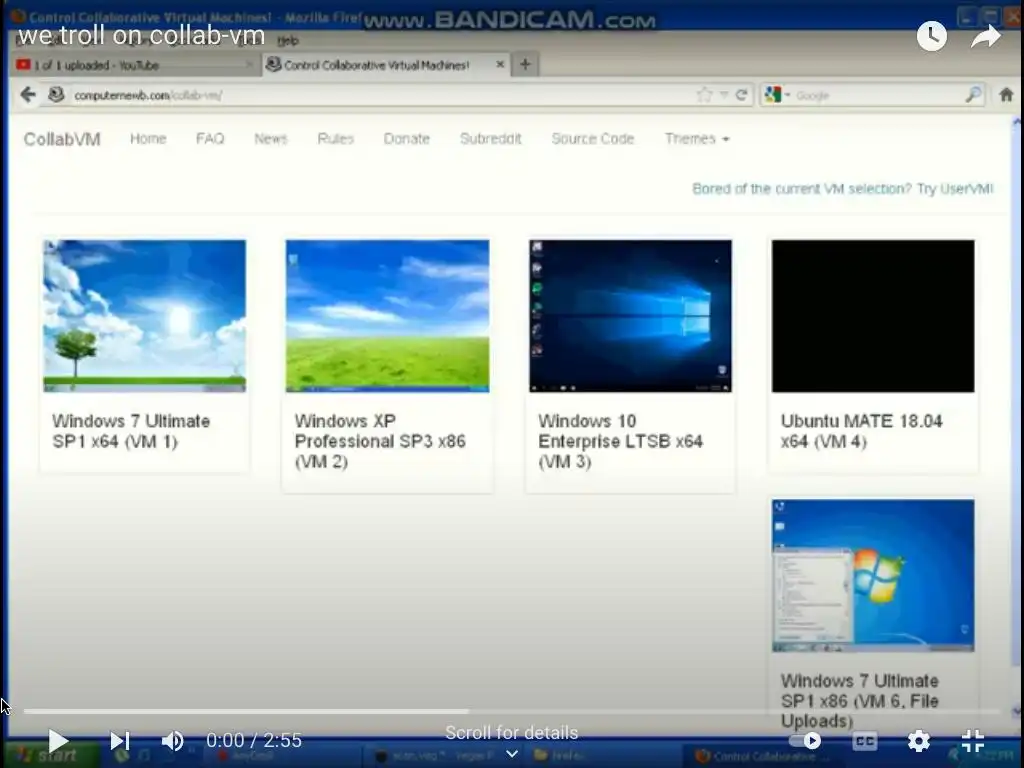The height and width of the screenshot is (768, 1024).
Task: Toggle closed captions
Action: [865, 741]
